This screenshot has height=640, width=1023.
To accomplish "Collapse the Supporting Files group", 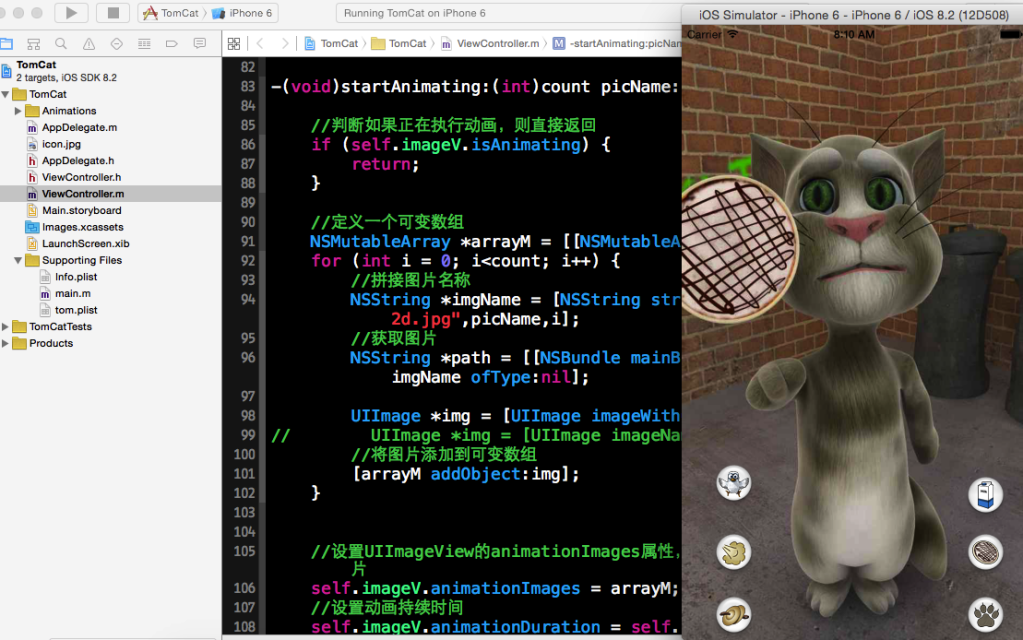I will (18, 260).
